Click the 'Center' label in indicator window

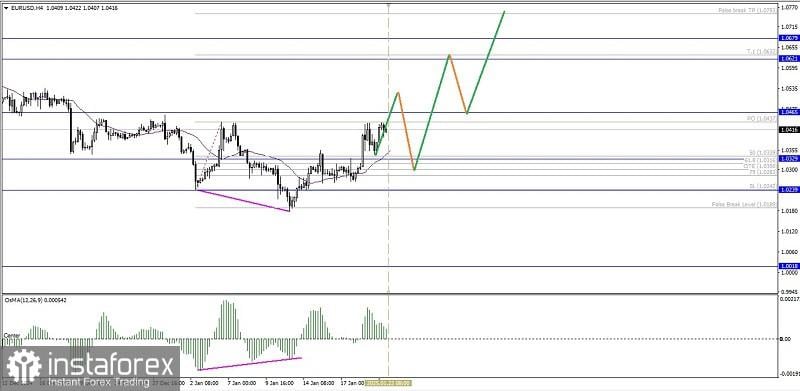click(12, 335)
